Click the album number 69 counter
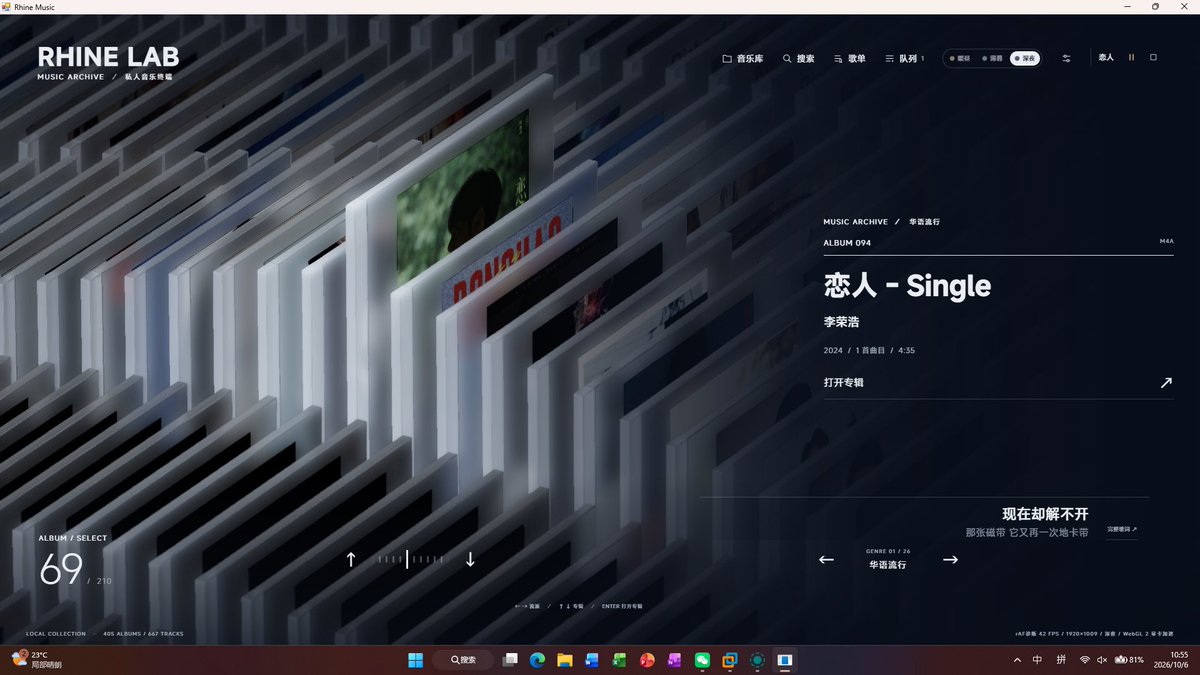 coord(61,569)
